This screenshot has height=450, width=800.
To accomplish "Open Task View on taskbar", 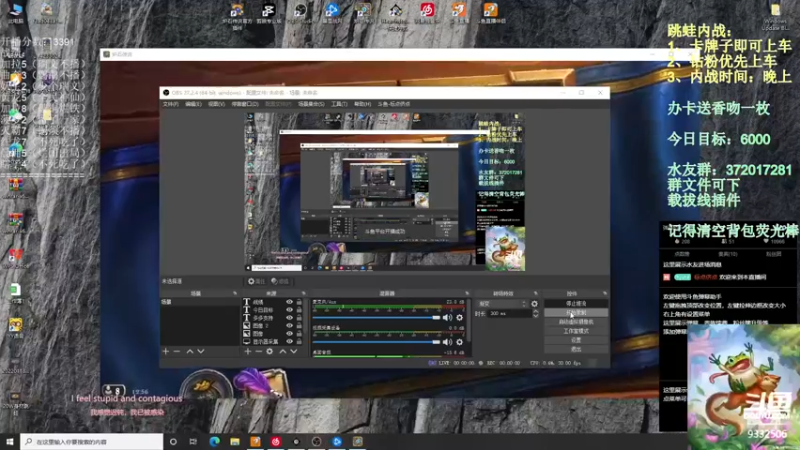I will click(193, 441).
